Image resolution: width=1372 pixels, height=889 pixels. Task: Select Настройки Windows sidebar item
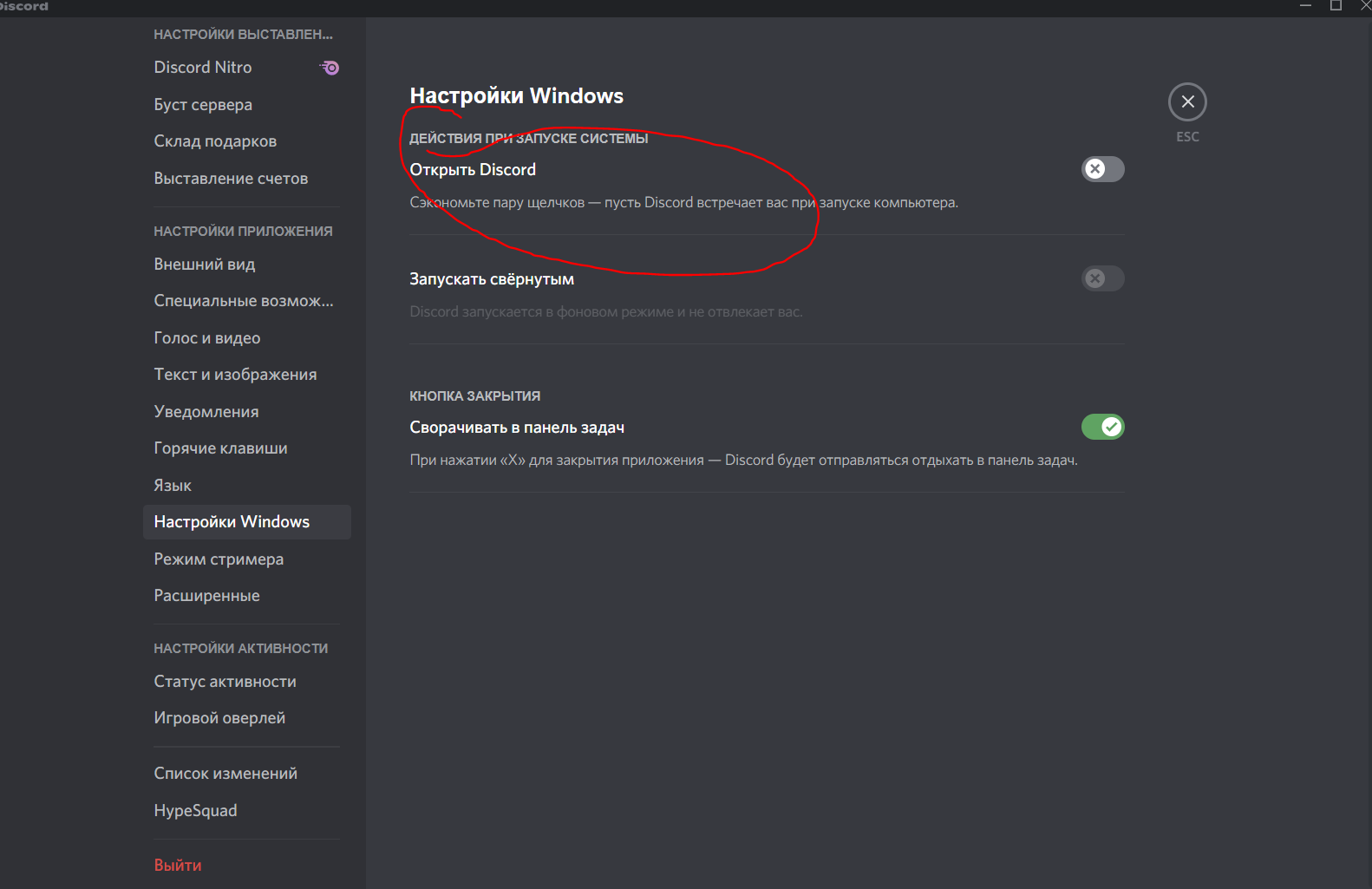pyautogui.click(x=247, y=522)
